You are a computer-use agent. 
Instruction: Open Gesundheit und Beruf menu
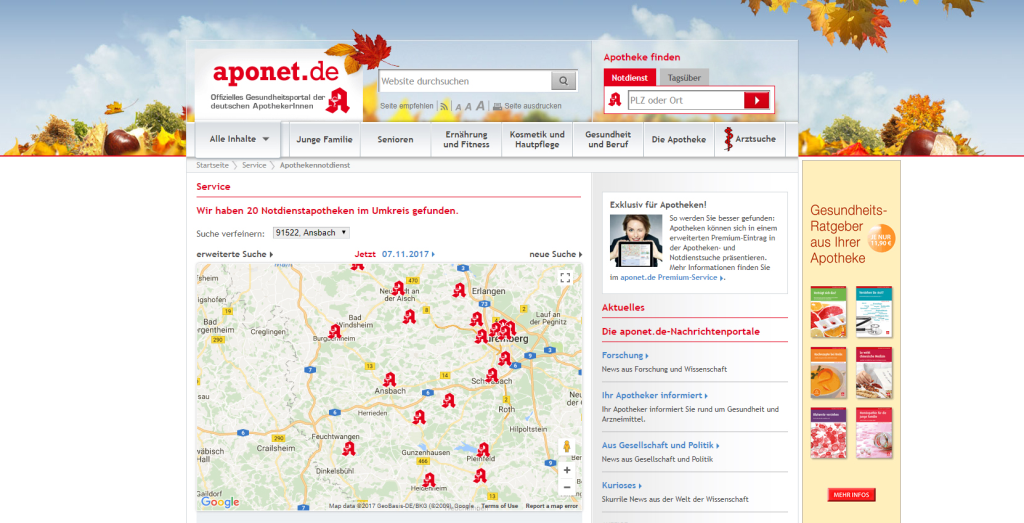point(608,139)
